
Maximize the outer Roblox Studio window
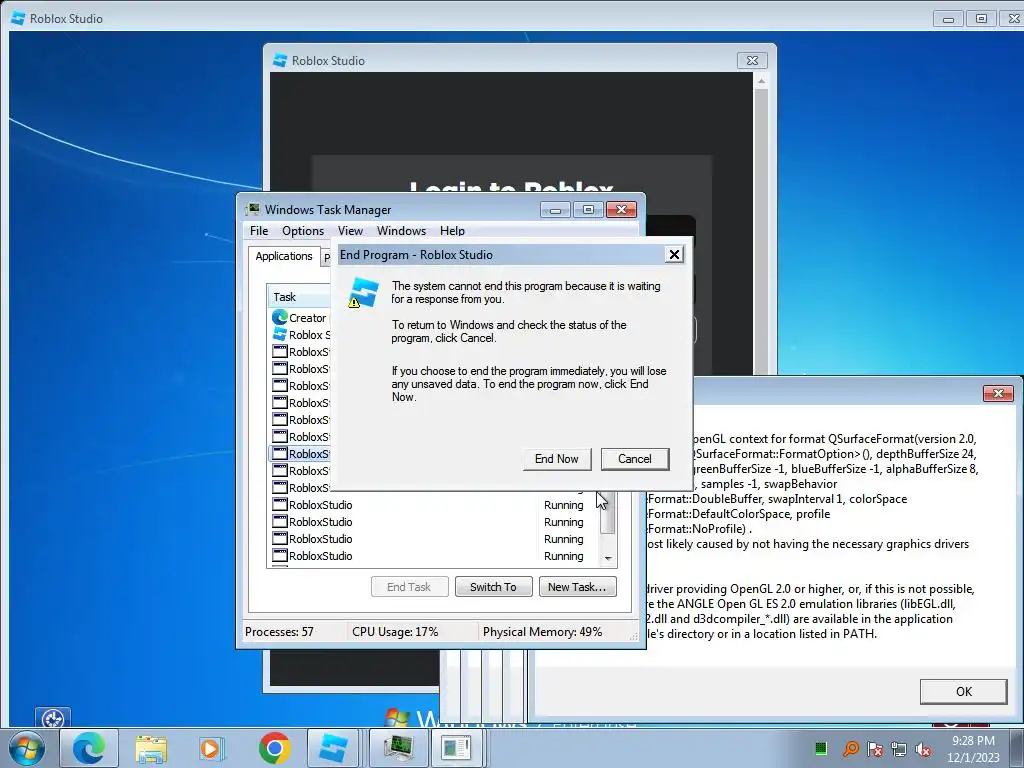(981, 18)
